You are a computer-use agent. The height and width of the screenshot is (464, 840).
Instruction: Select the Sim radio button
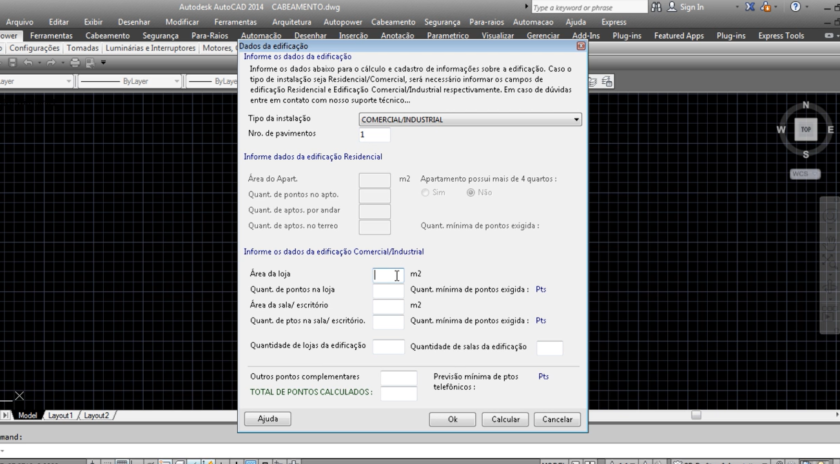427,192
